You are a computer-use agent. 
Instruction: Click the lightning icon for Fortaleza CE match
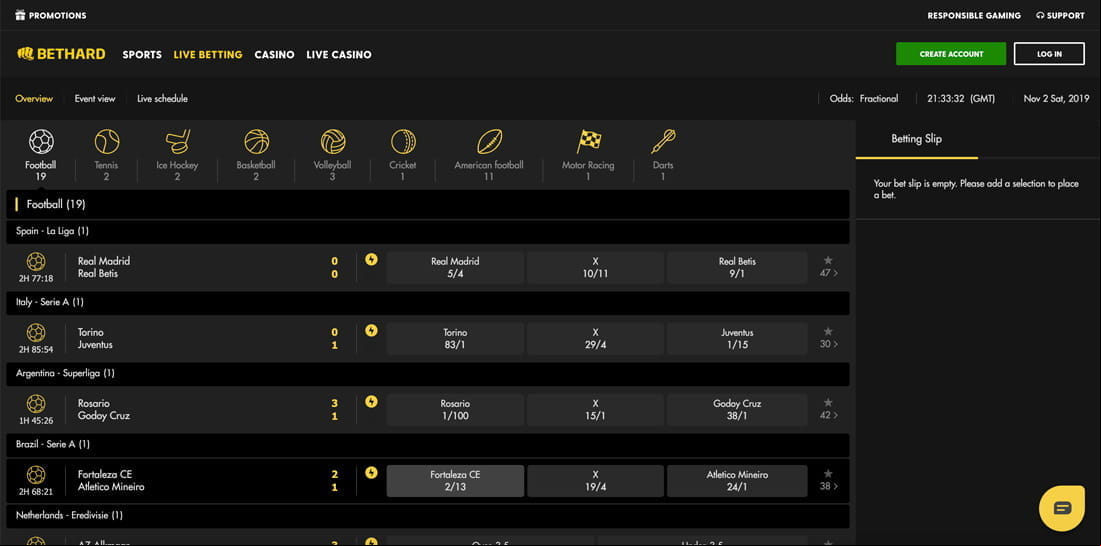(x=371, y=473)
